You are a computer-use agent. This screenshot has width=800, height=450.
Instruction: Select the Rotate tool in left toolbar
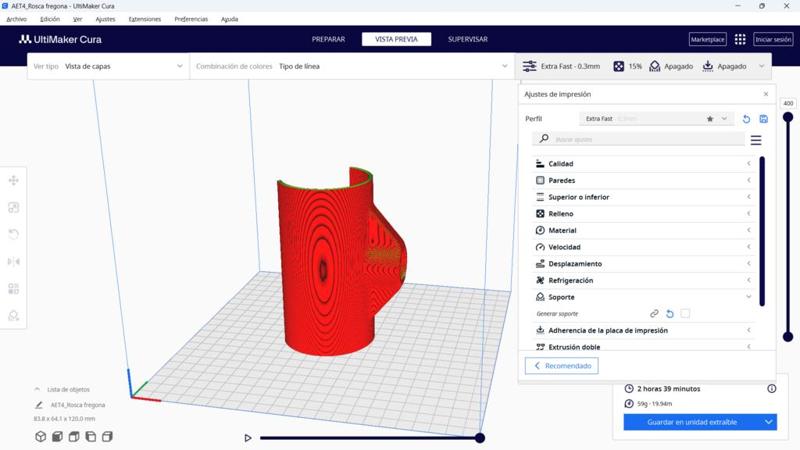[x=14, y=234]
